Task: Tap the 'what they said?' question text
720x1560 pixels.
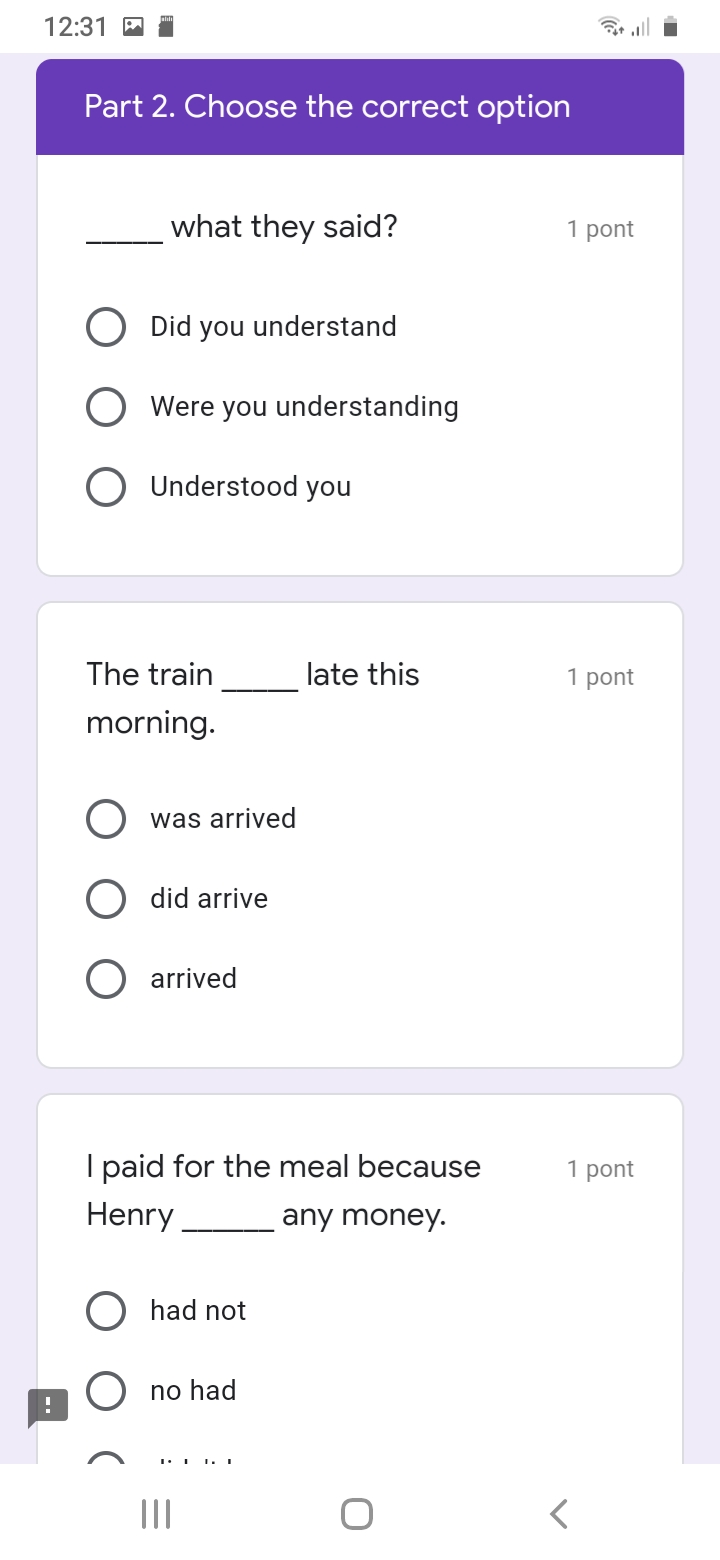Action: click(283, 228)
